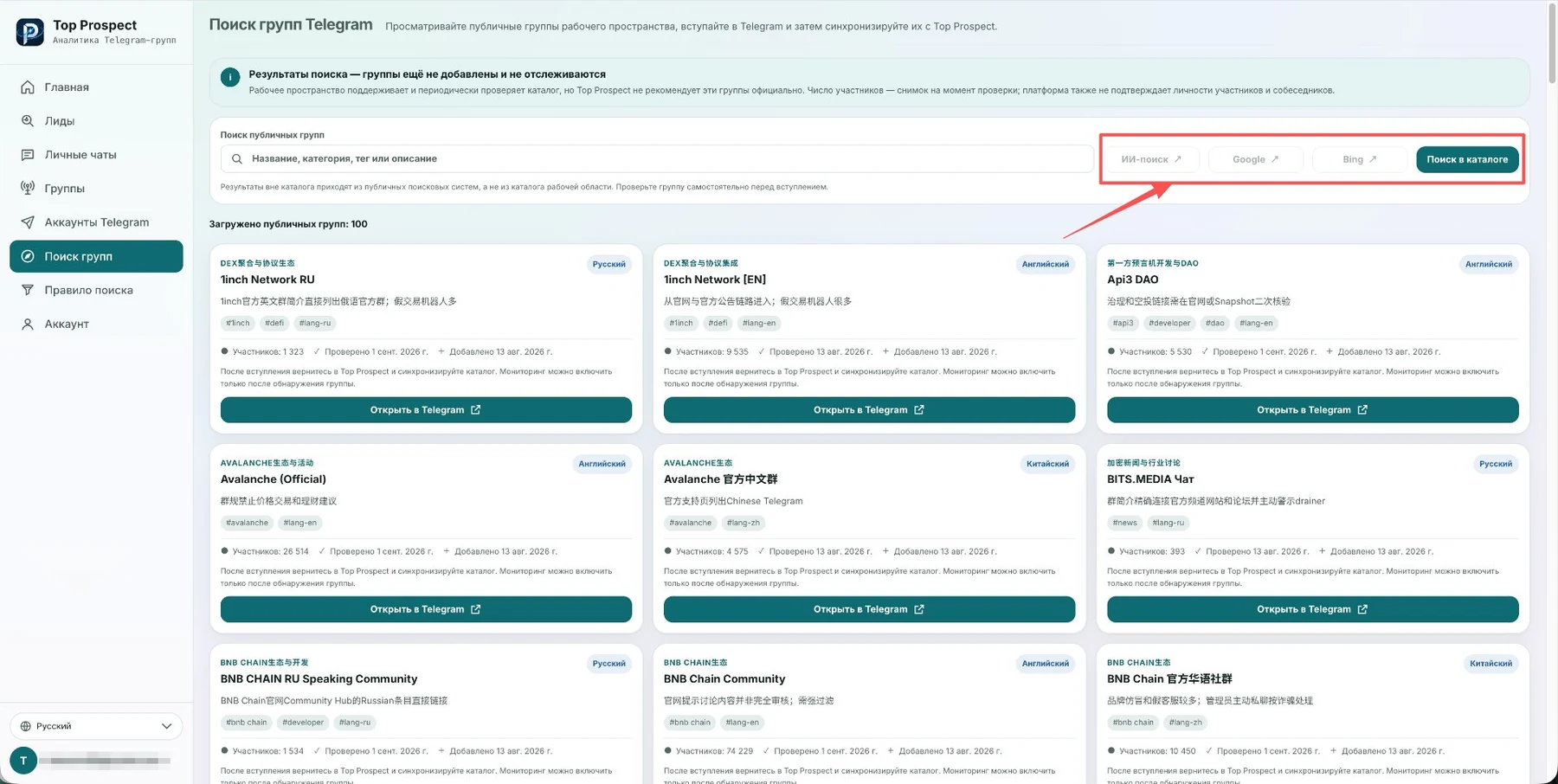
Task: Click the "BITS.MEDIA Чат" card title
Action: pos(1150,479)
